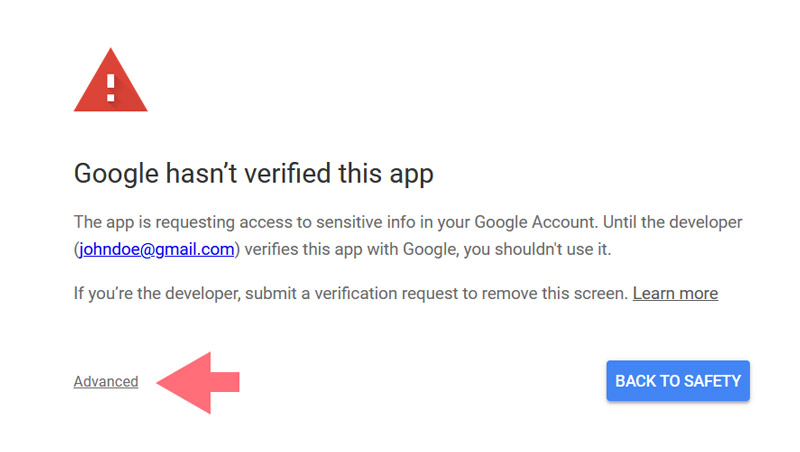Image resolution: width=800 pixels, height=452 pixels.
Task: Click the pink arrow pointing at Advanced
Action: [198, 383]
